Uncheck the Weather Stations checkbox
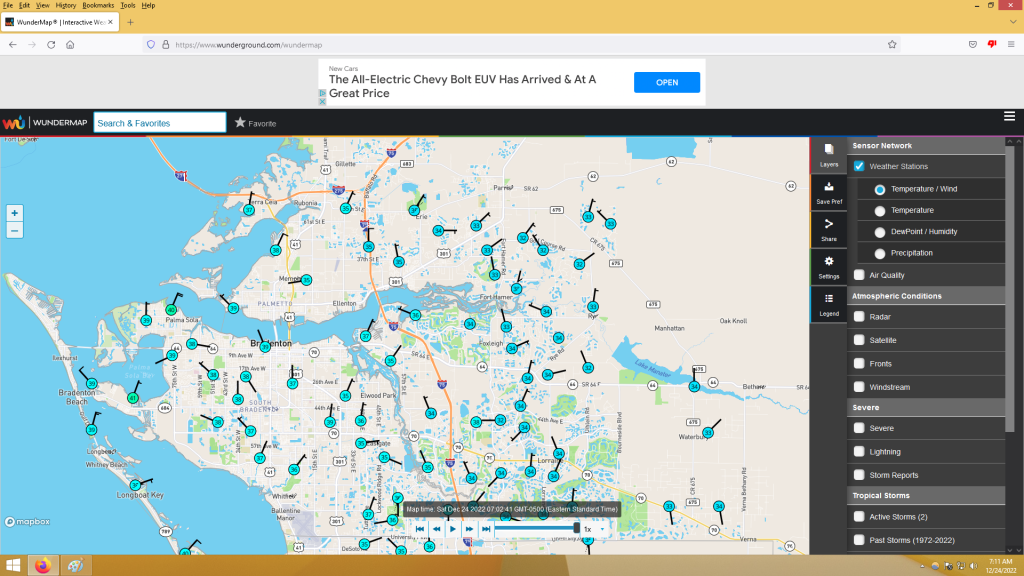1024x576 pixels. coord(859,166)
